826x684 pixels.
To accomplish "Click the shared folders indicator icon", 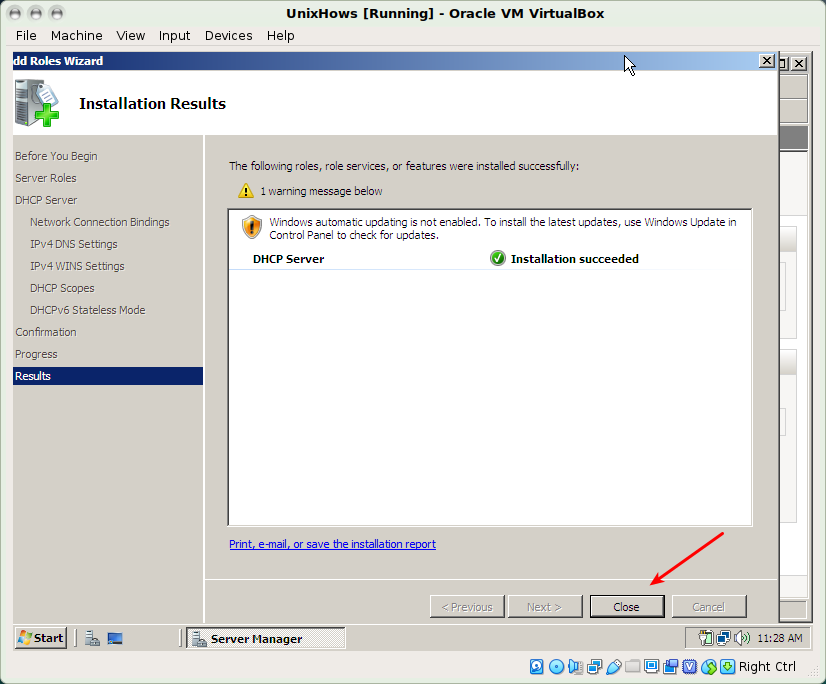I will (633, 667).
